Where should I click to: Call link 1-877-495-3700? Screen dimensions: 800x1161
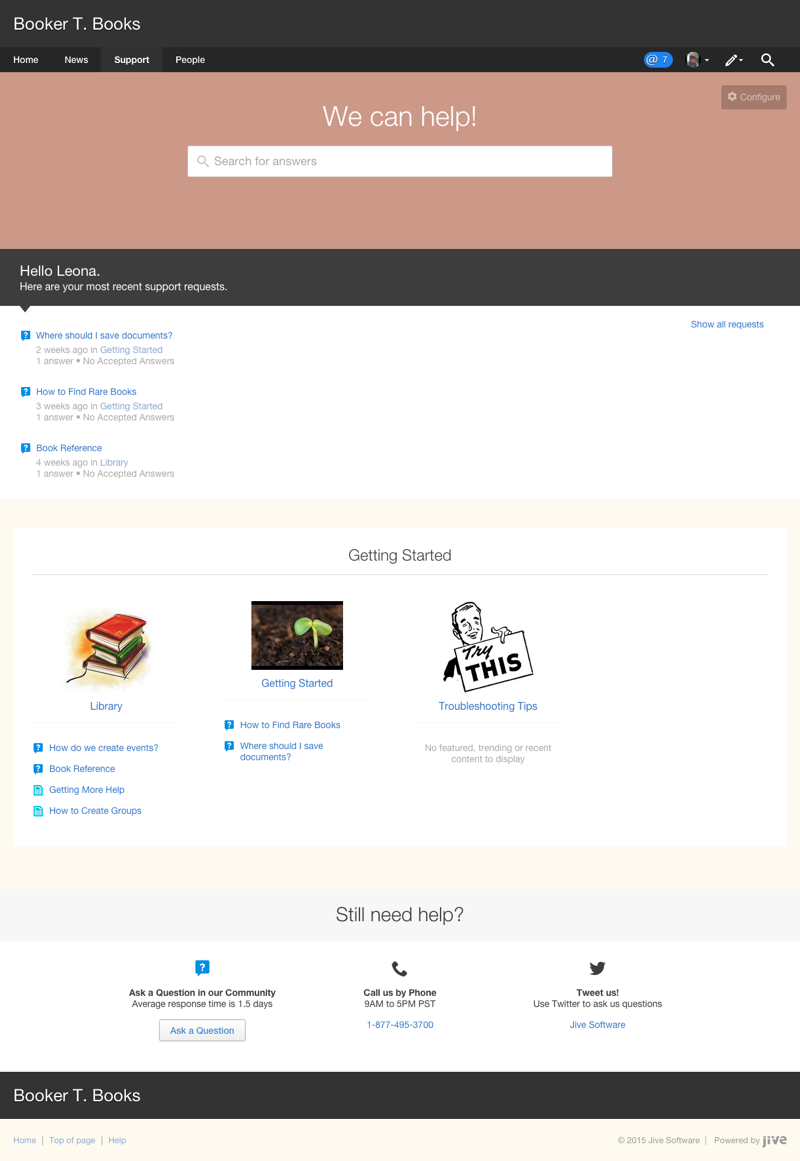click(x=399, y=1025)
